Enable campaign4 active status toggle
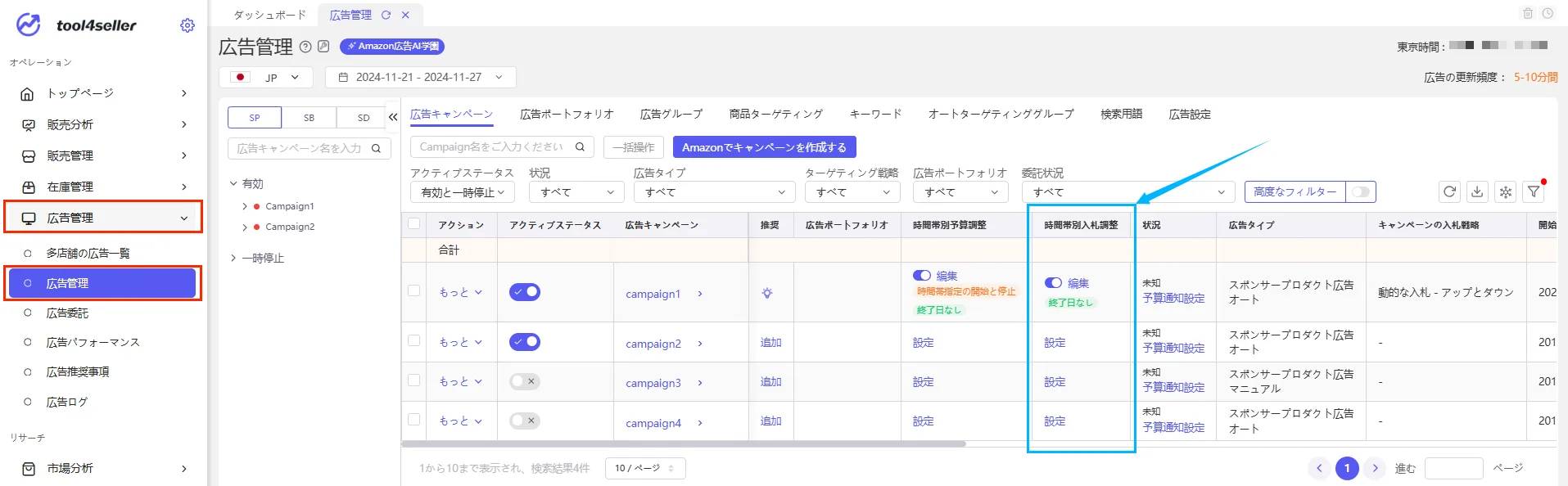The image size is (1568, 486). [525, 421]
